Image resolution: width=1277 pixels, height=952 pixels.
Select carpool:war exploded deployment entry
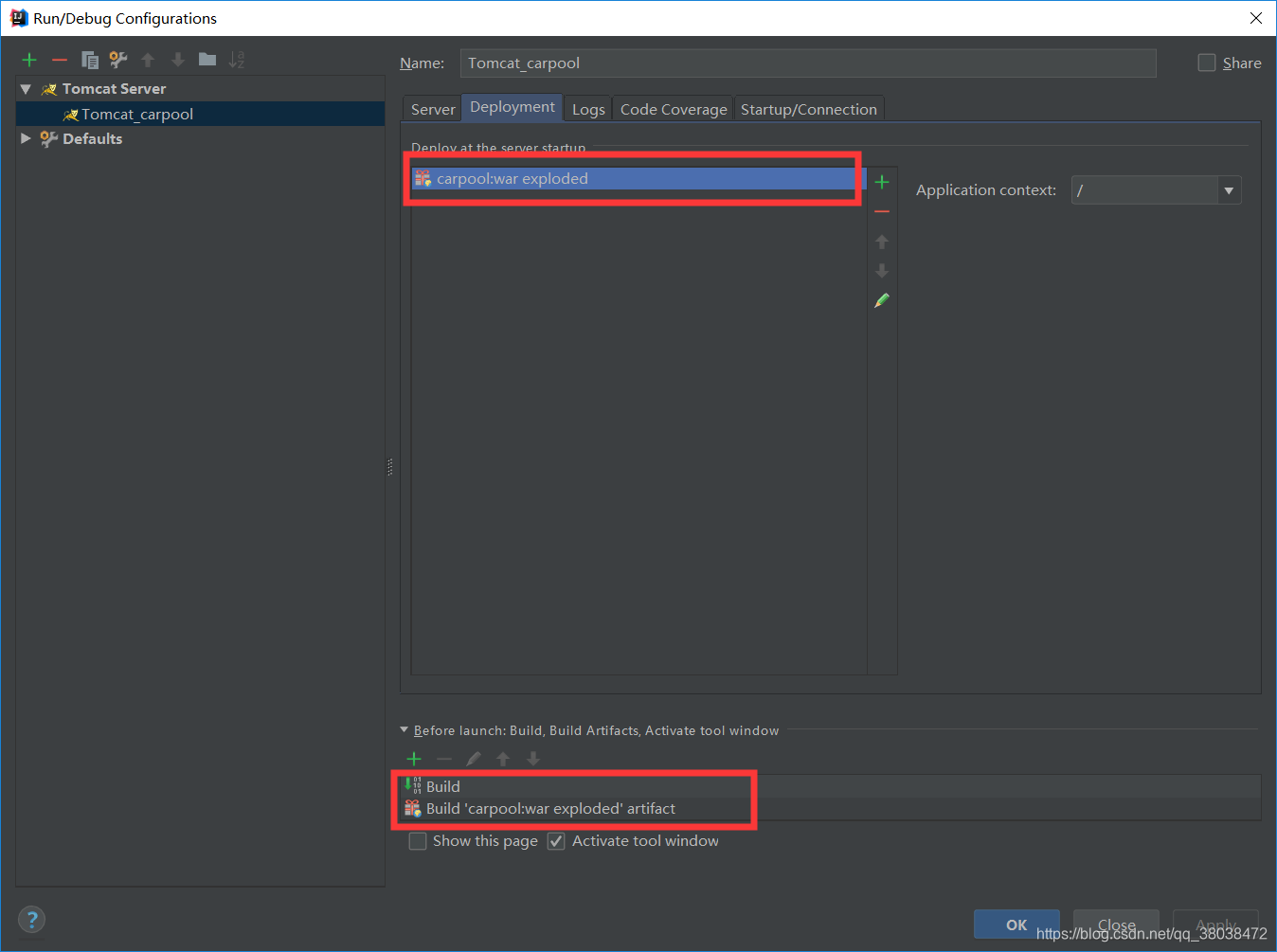pyautogui.click(x=638, y=178)
